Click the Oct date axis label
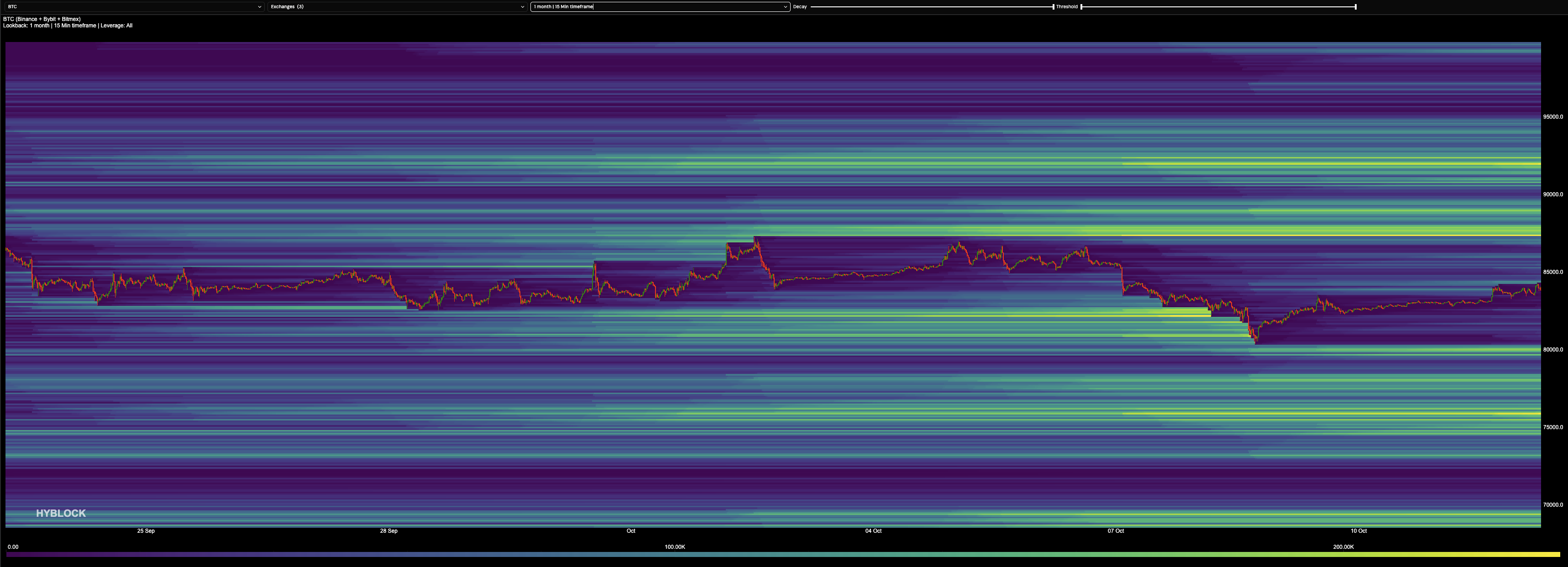This screenshot has width=1568, height=567. 631,531
